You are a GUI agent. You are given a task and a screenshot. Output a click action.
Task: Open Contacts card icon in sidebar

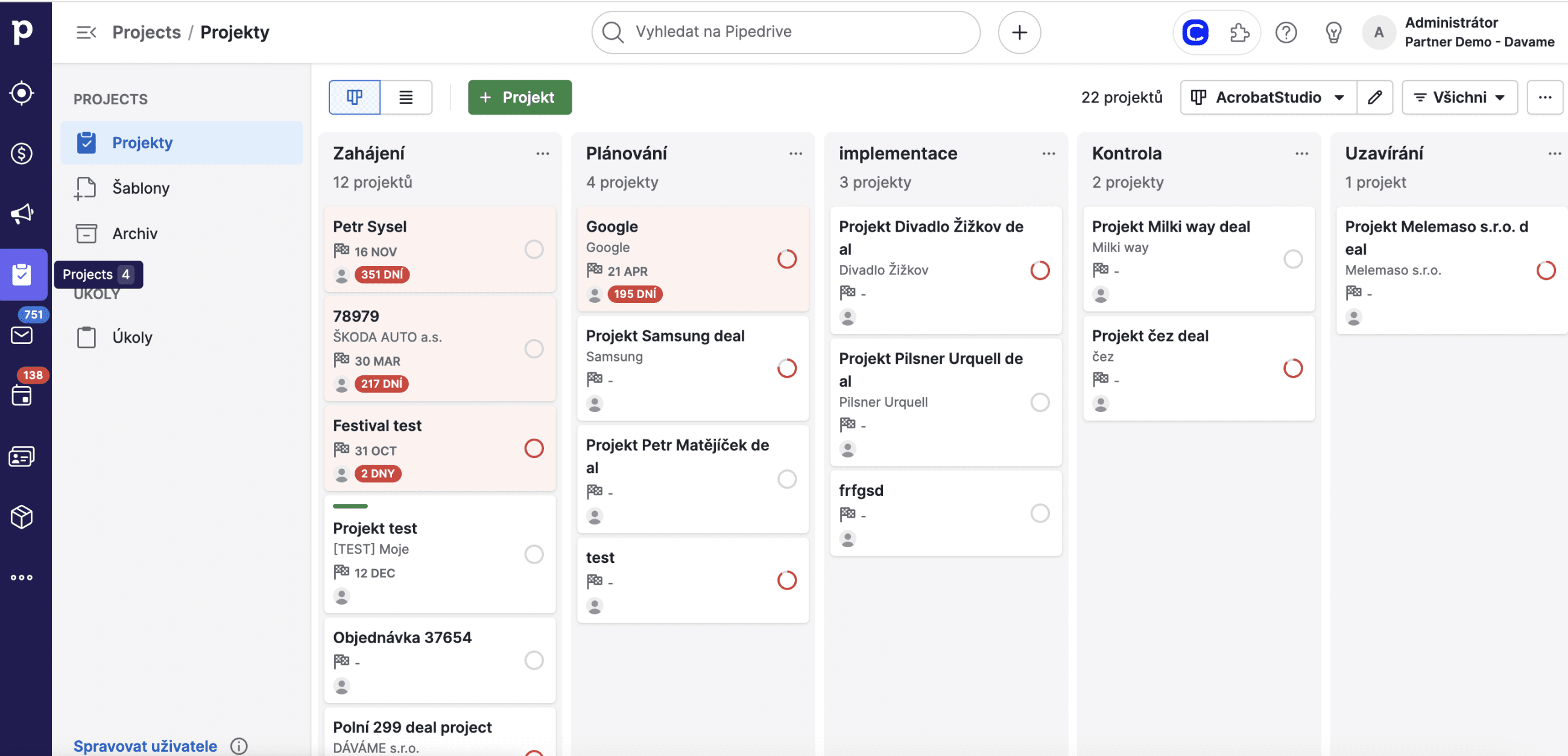pyautogui.click(x=22, y=456)
